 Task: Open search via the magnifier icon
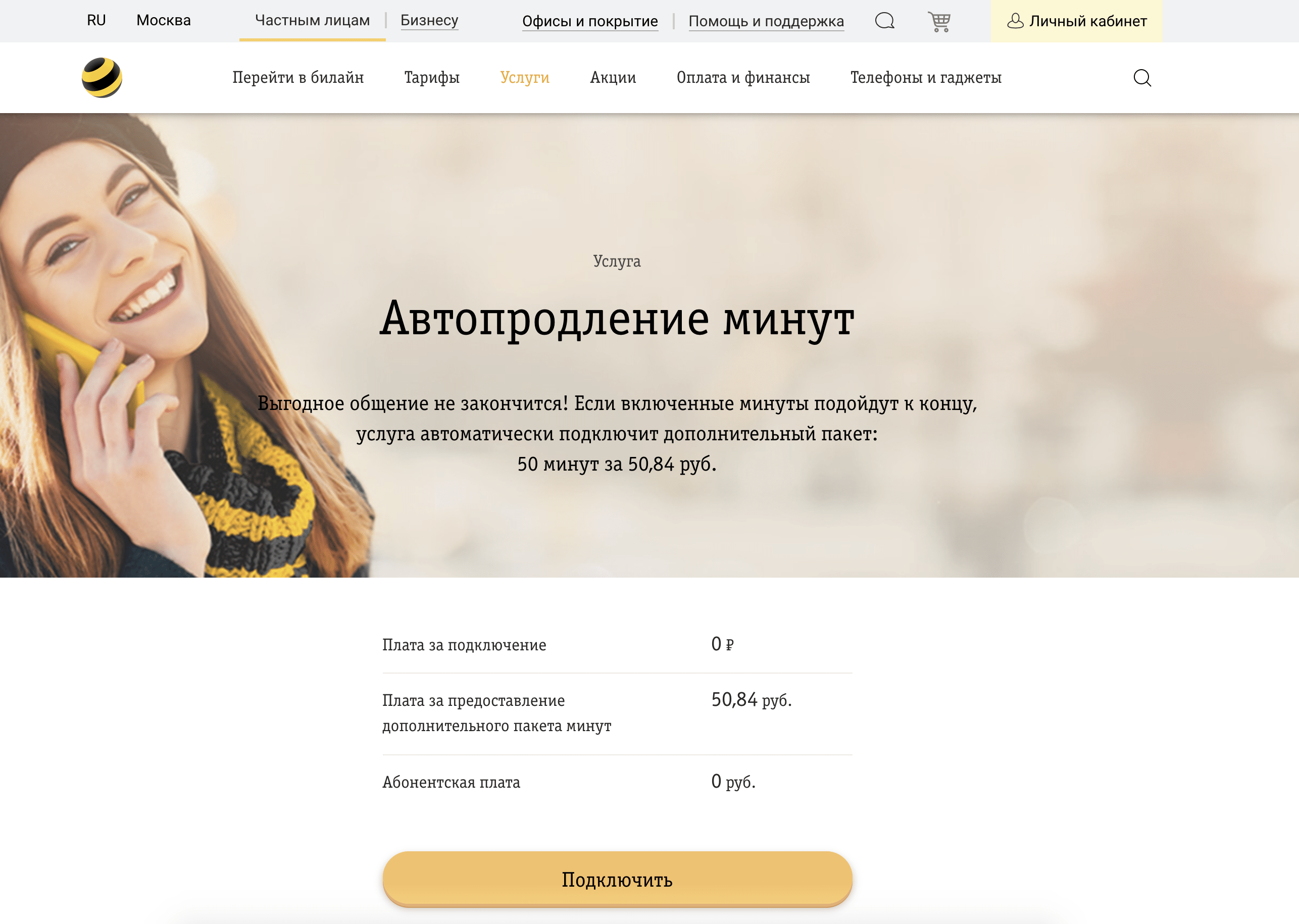[x=1143, y=77]
